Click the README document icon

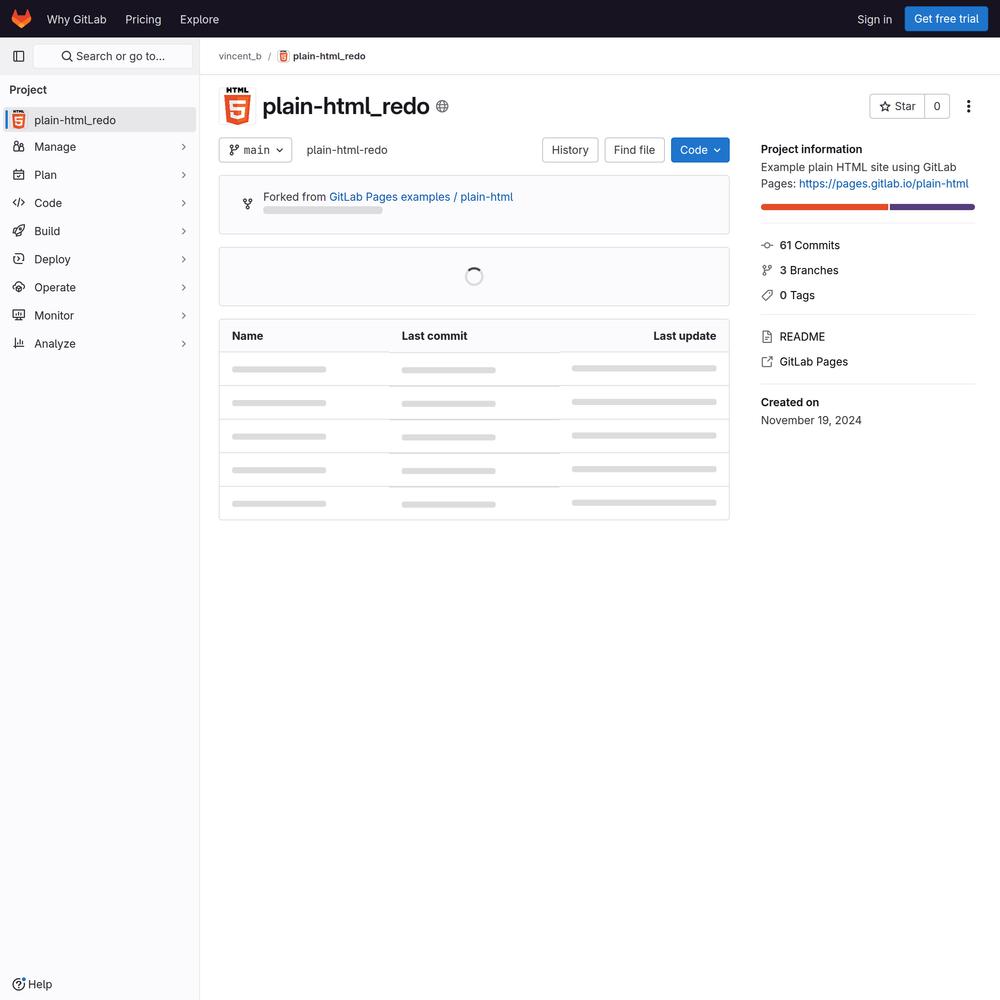point(767,337)
